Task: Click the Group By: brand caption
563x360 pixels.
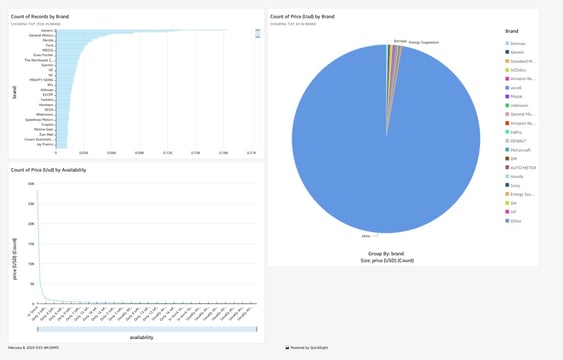Action: 386,254
